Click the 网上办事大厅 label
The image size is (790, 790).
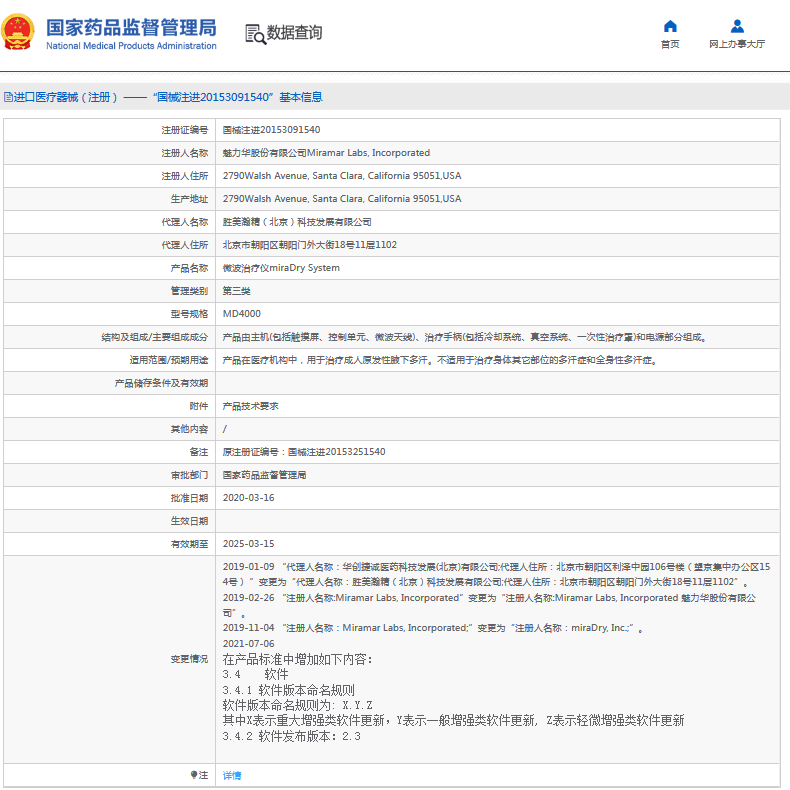coord(737,44)
